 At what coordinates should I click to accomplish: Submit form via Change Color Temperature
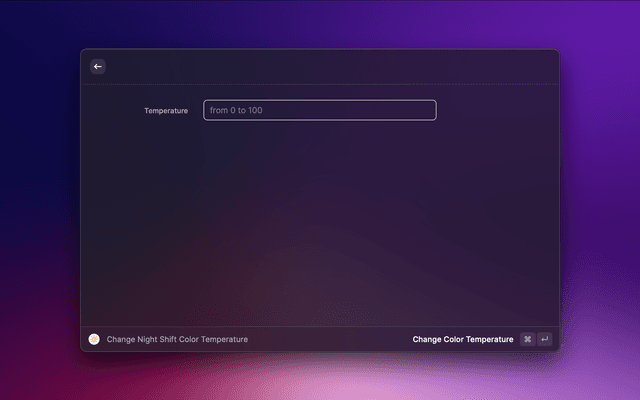coord(462,339)
